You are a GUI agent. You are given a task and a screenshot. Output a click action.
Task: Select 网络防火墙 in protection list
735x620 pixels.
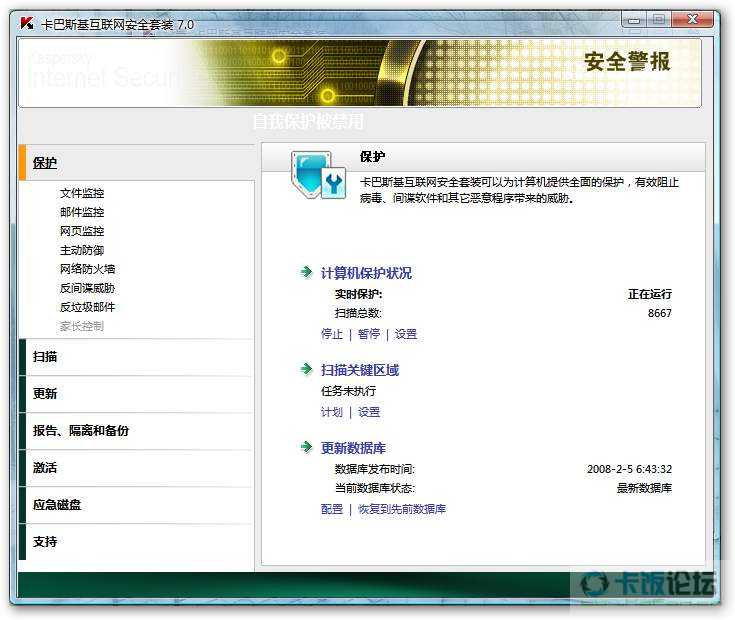[87, 269]
